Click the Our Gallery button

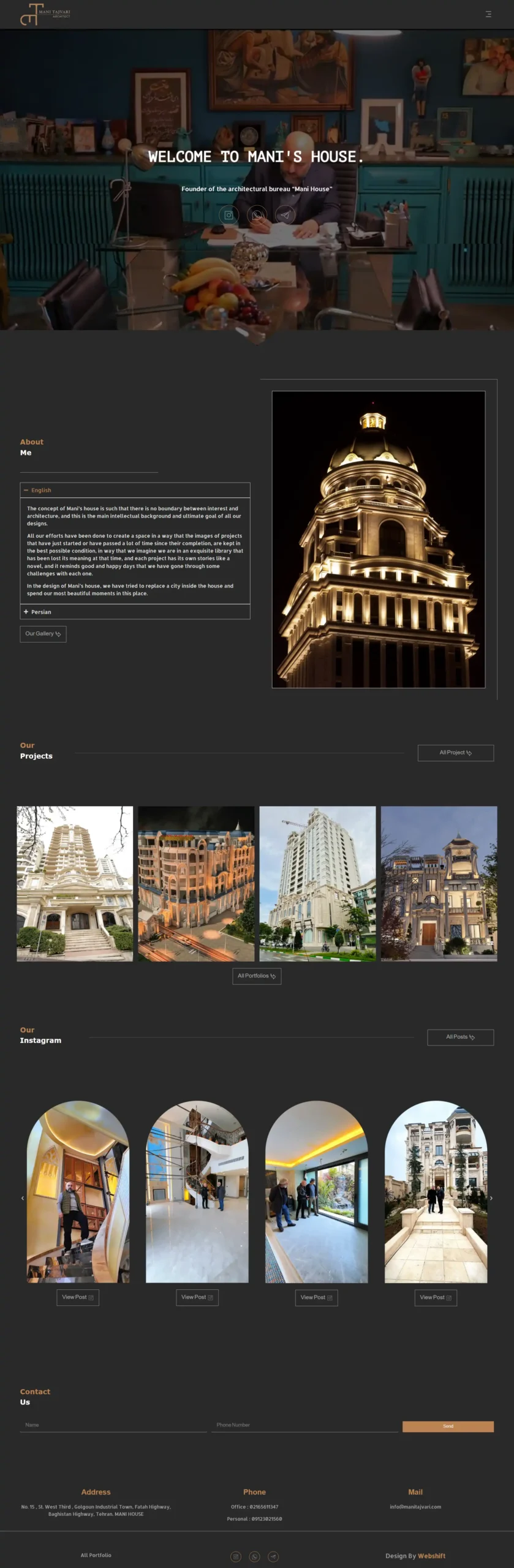click(43, 634)
